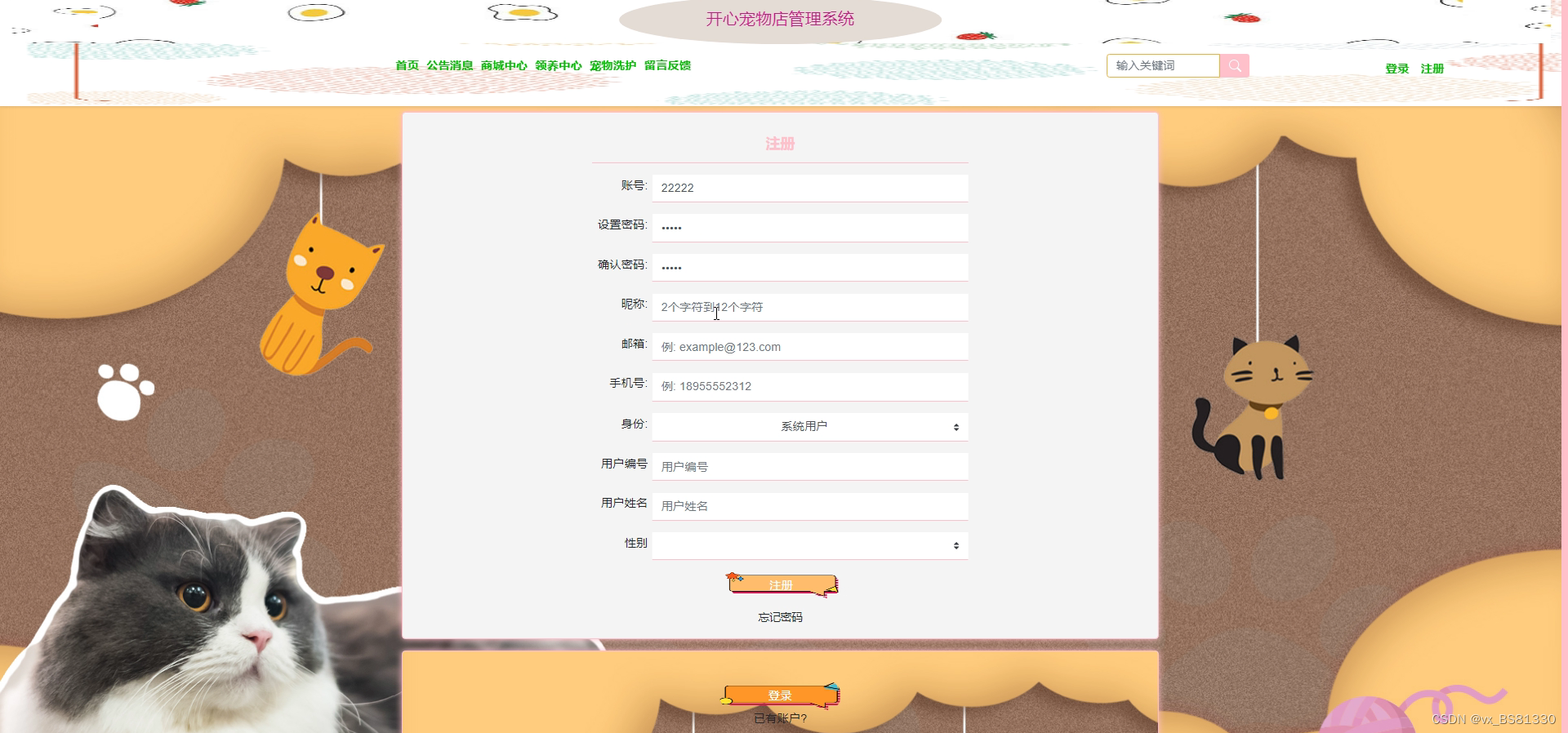
Task: Open the 性别 gender dropdown
Action: 810,545
